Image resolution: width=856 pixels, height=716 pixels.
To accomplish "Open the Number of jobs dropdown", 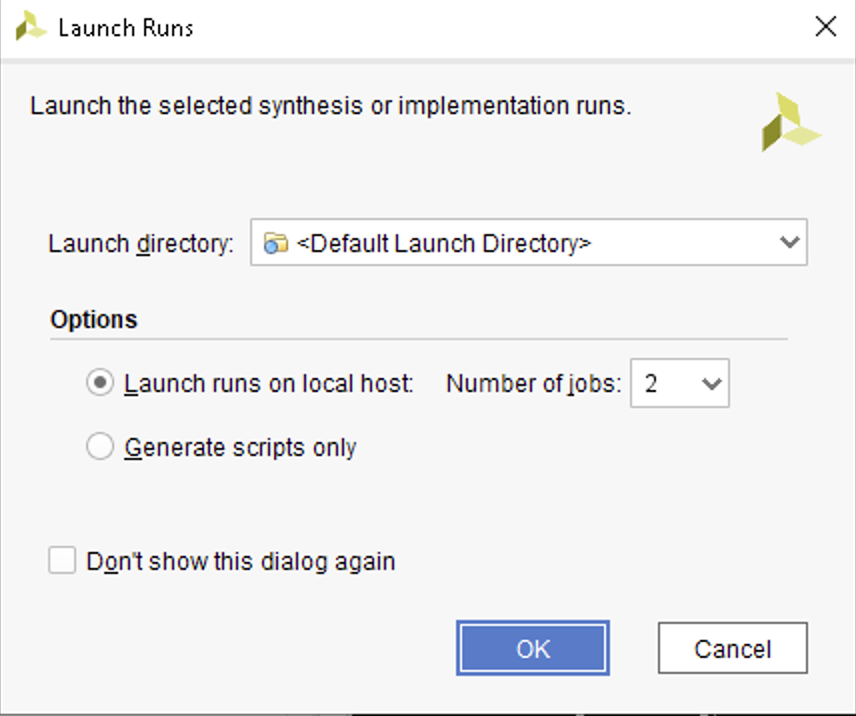I will pyautogui.click(x=680, y=383).
